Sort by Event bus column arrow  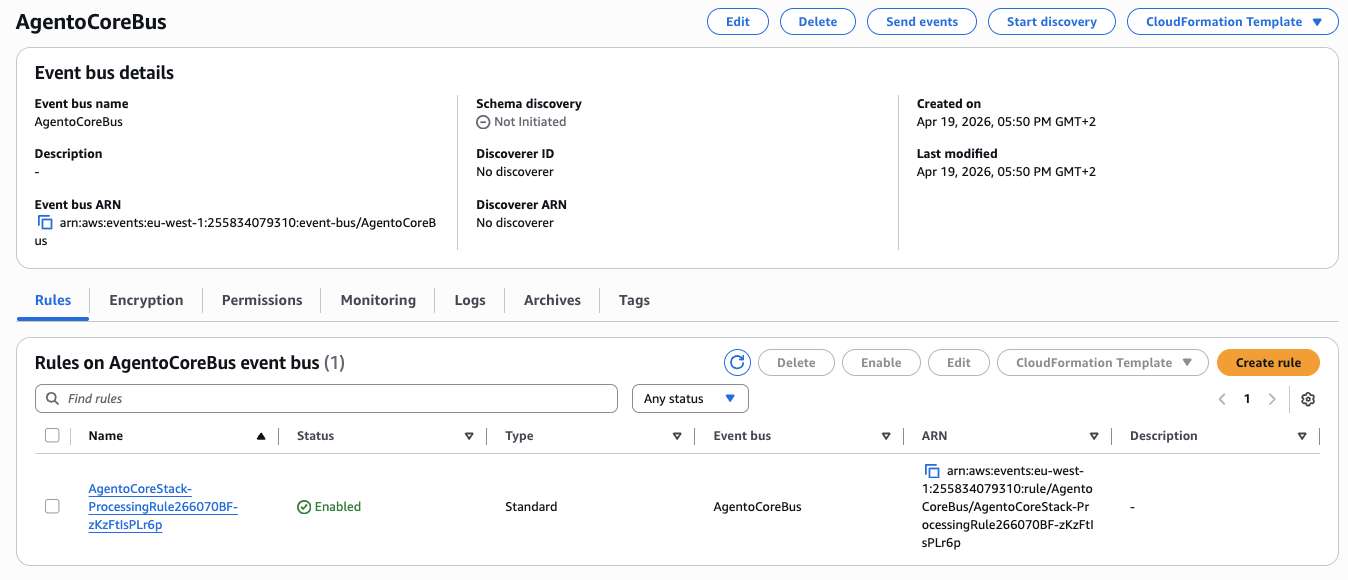(886, 436)
